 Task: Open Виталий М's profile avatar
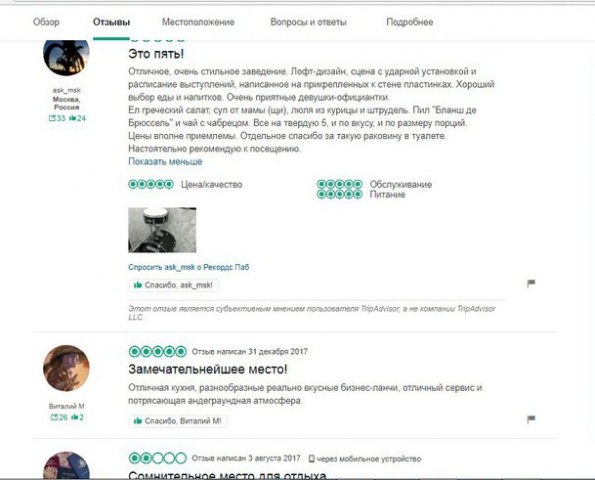pos(66,368)
